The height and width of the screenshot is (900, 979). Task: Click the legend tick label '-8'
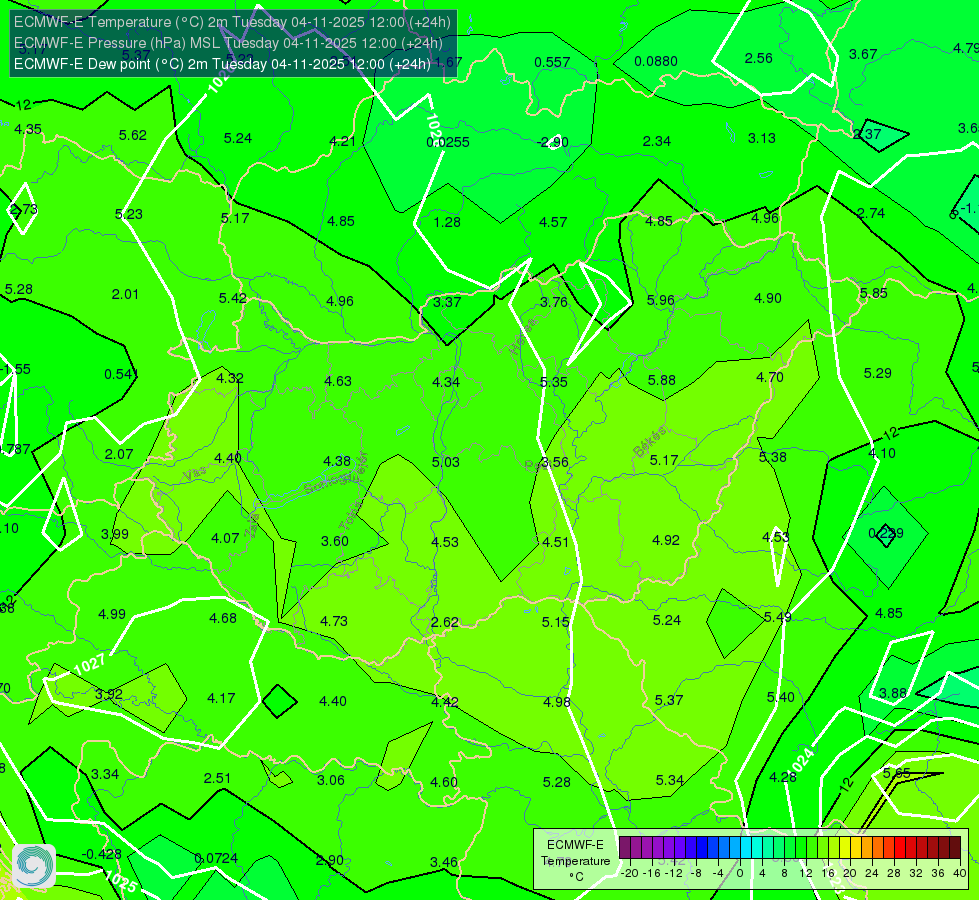696,873
